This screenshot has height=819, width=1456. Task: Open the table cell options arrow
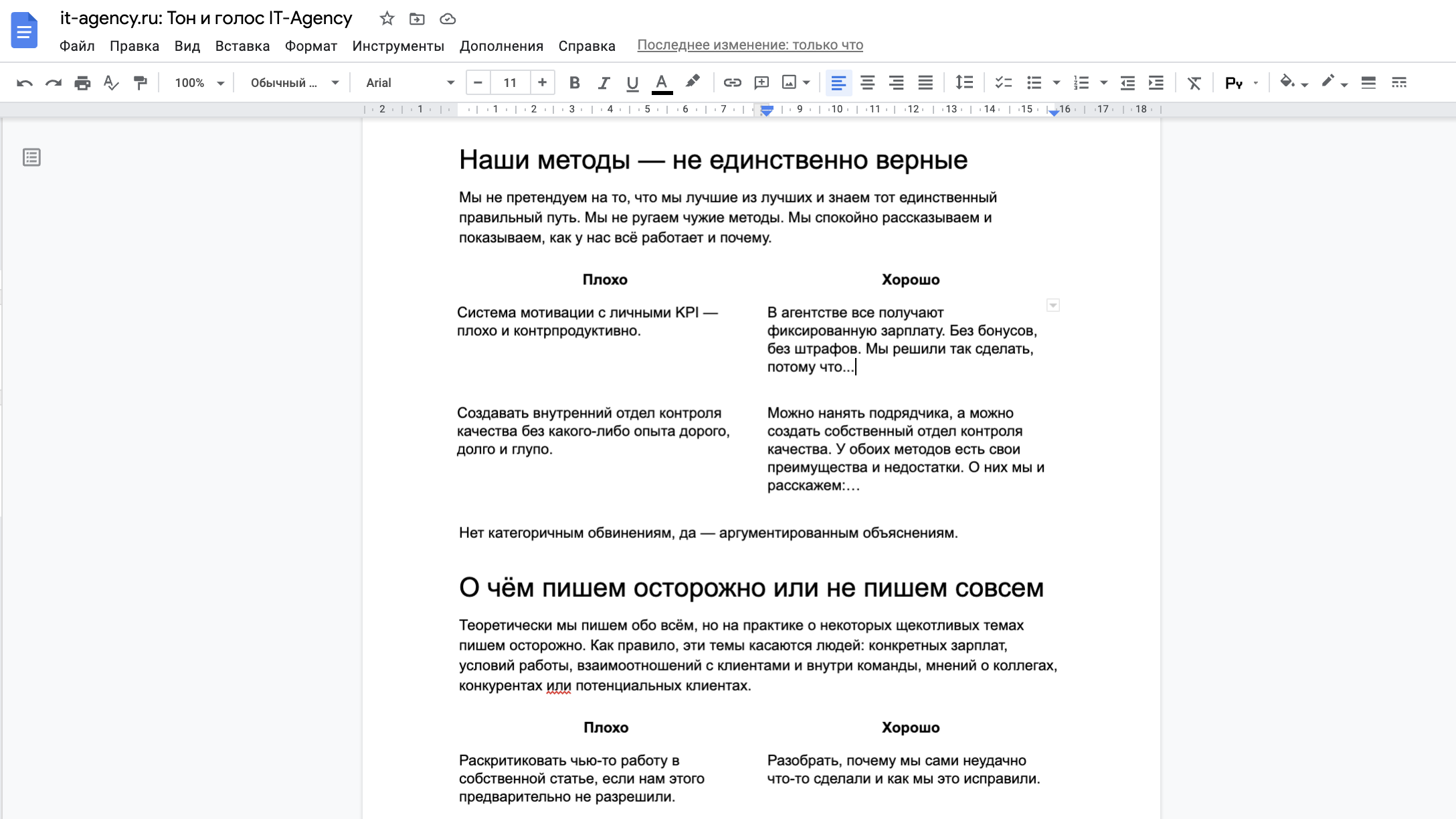(x=1053, y=306)
